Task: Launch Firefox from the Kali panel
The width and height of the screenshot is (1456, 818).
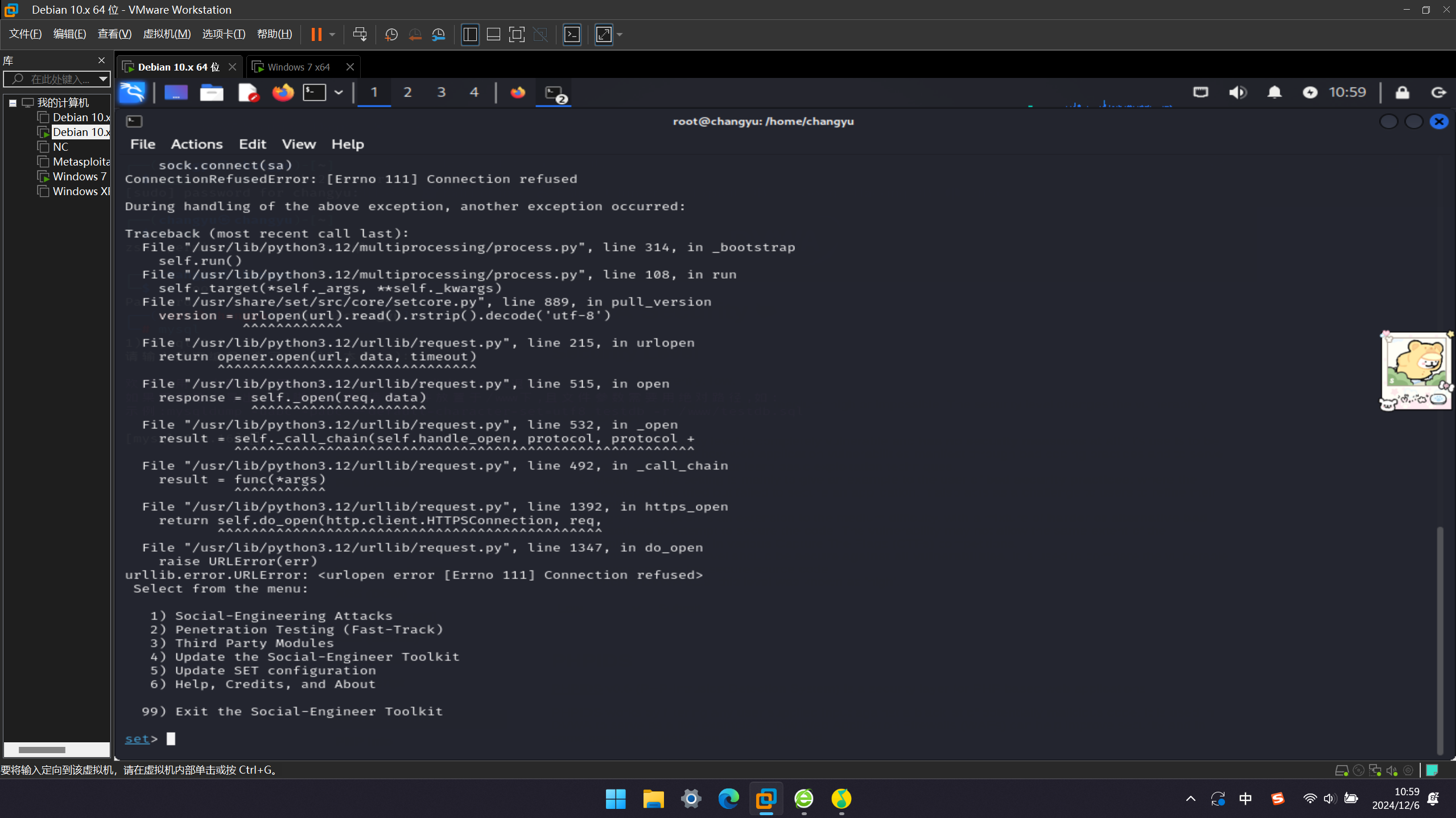Action: tap(283, 92)
